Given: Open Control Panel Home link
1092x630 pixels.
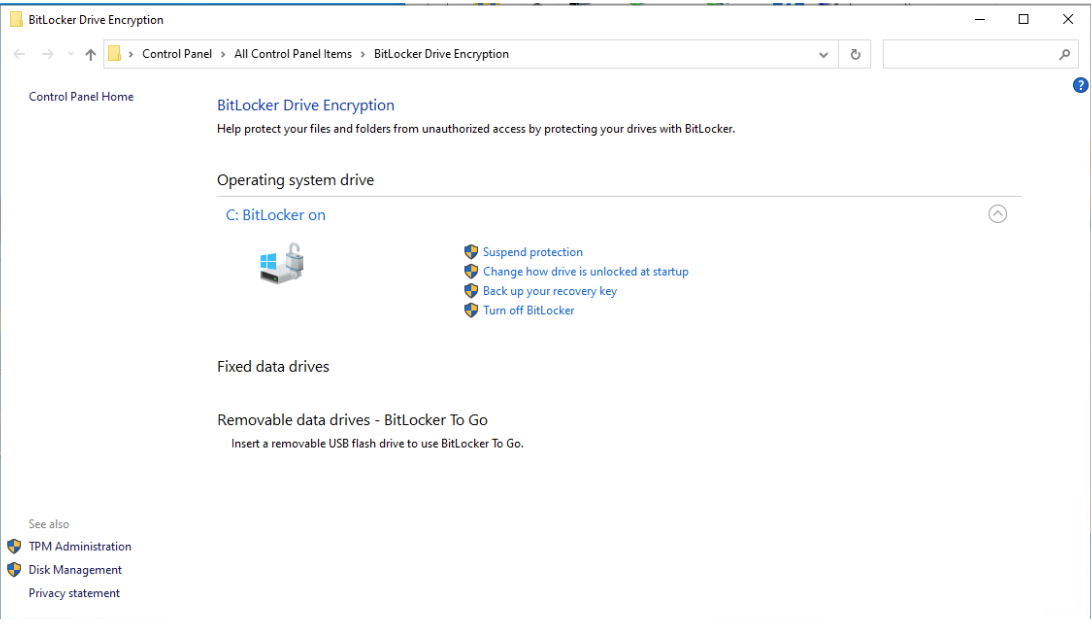Looking at the screenshot, I should click(81, 97).
